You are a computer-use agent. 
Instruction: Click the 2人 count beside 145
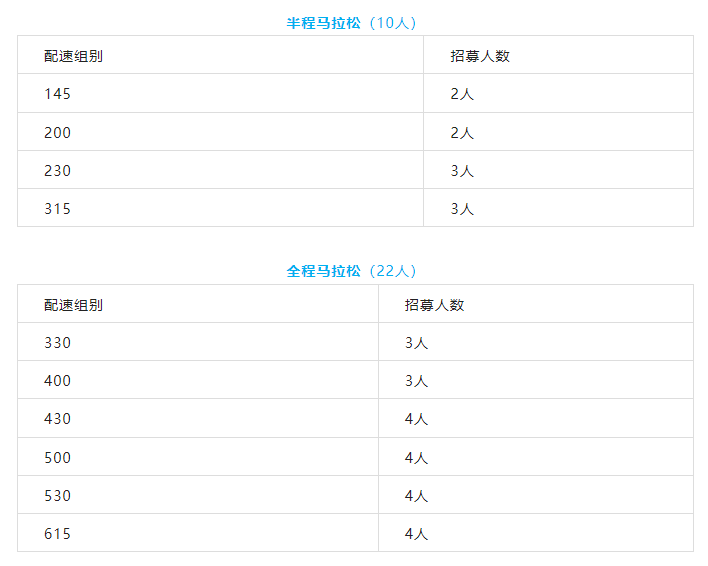(462, 94)
